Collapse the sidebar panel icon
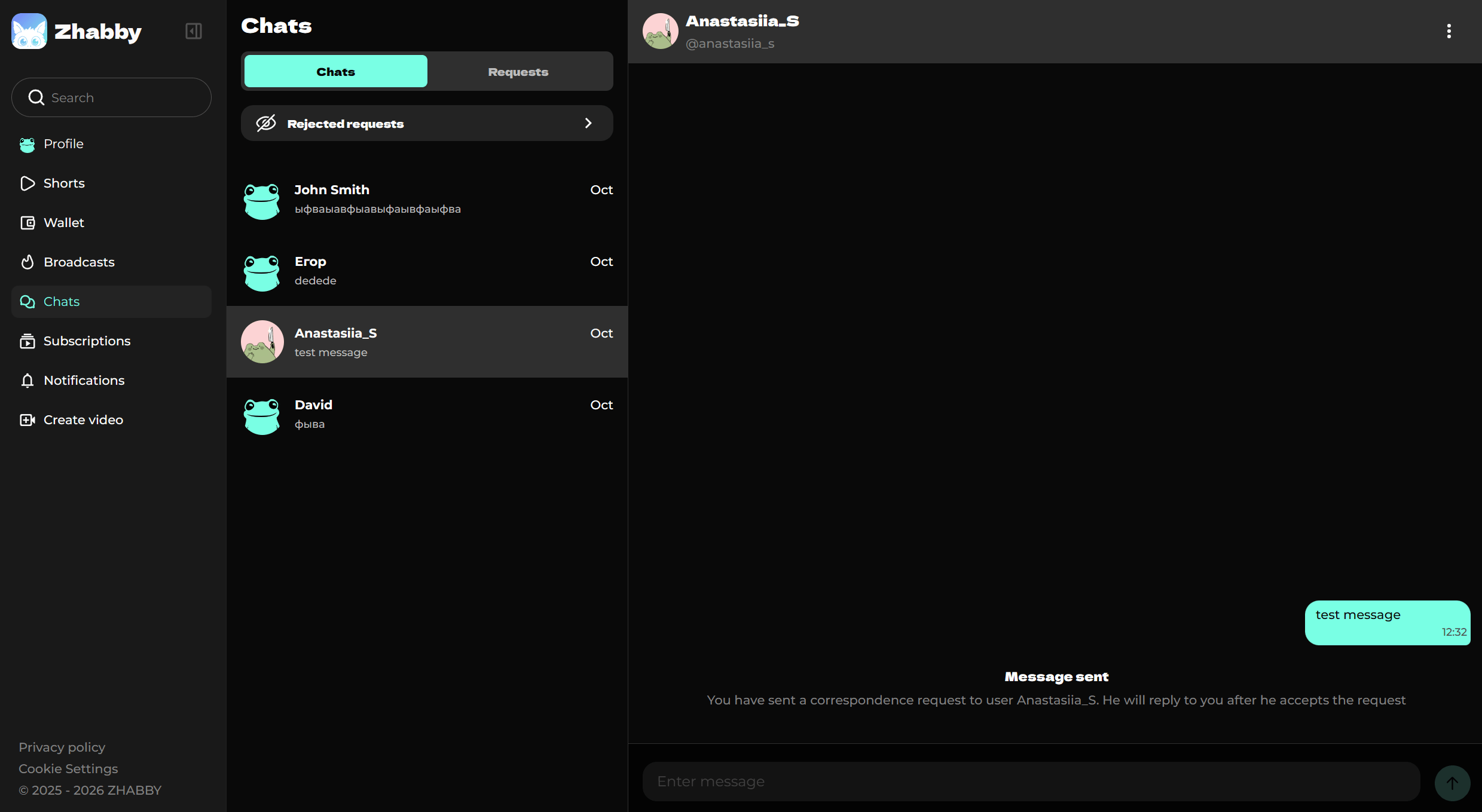1482x812 pixels. pyautogui.click(x=193, y=31)
